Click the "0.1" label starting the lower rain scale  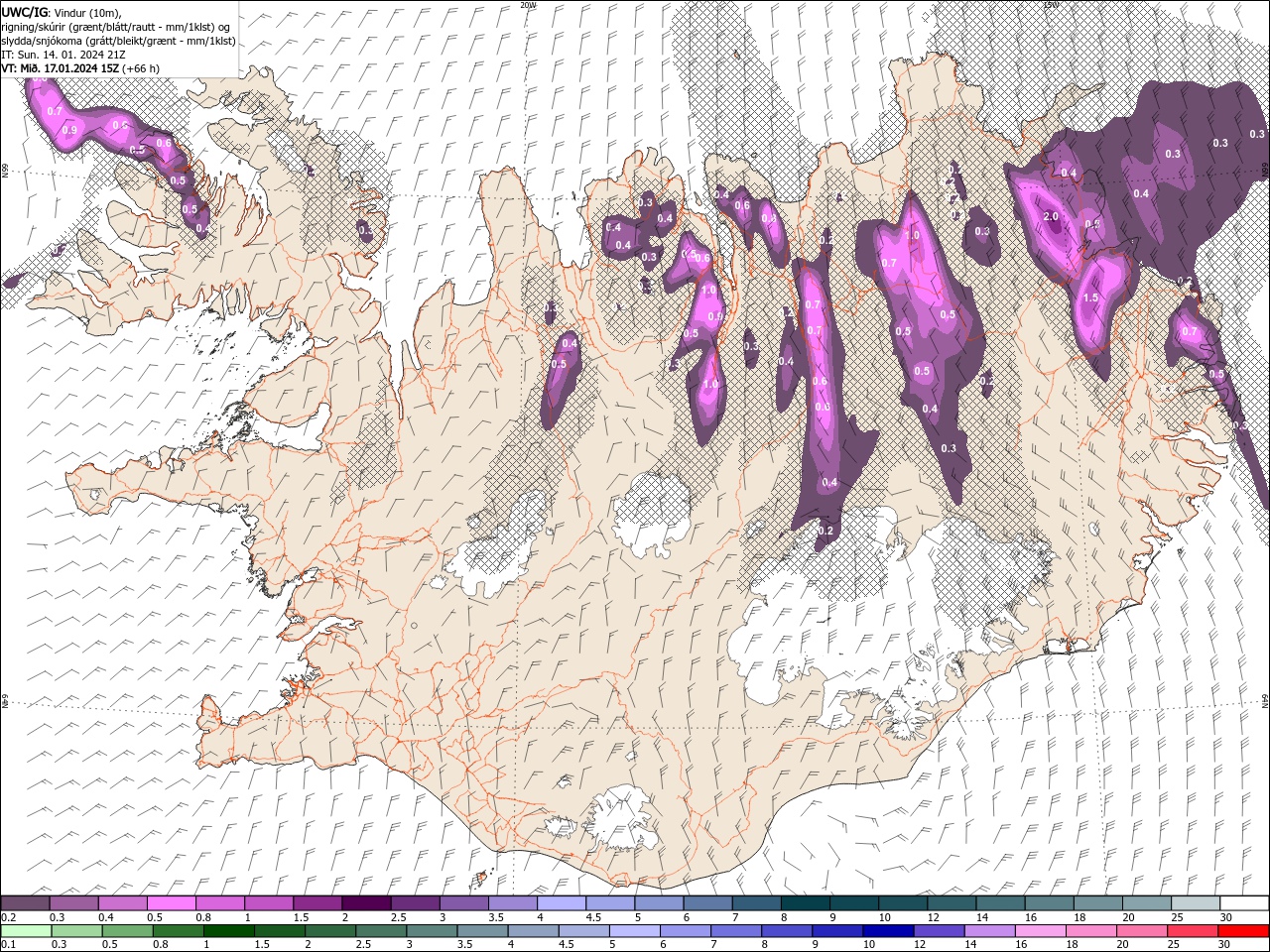(x=9, y=945)
